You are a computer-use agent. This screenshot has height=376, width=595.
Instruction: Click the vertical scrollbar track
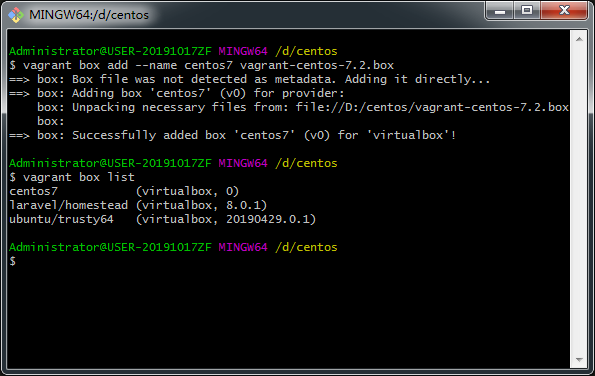coord(579,199)
